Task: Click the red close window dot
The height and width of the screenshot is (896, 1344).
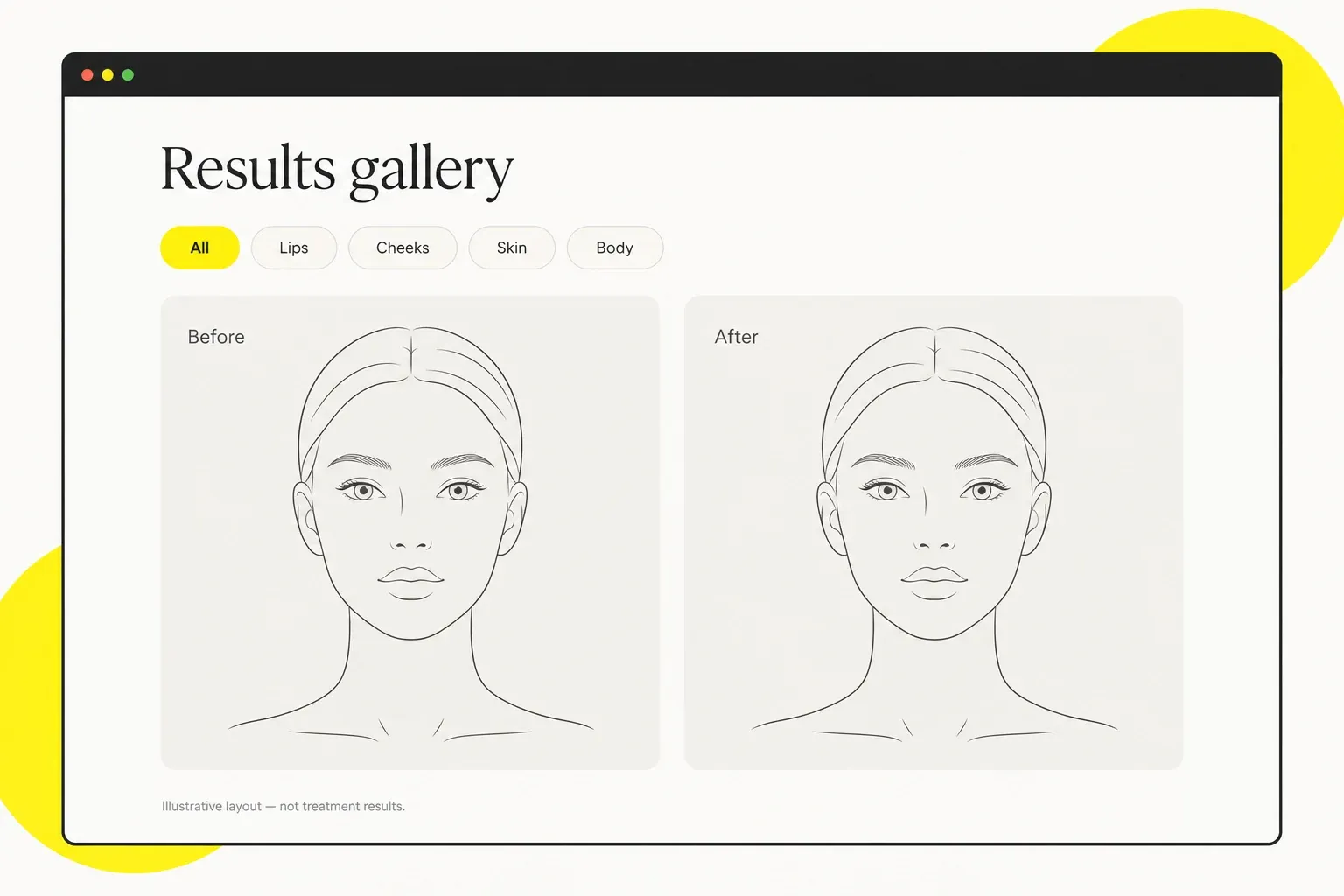Action: coord(87,75)
